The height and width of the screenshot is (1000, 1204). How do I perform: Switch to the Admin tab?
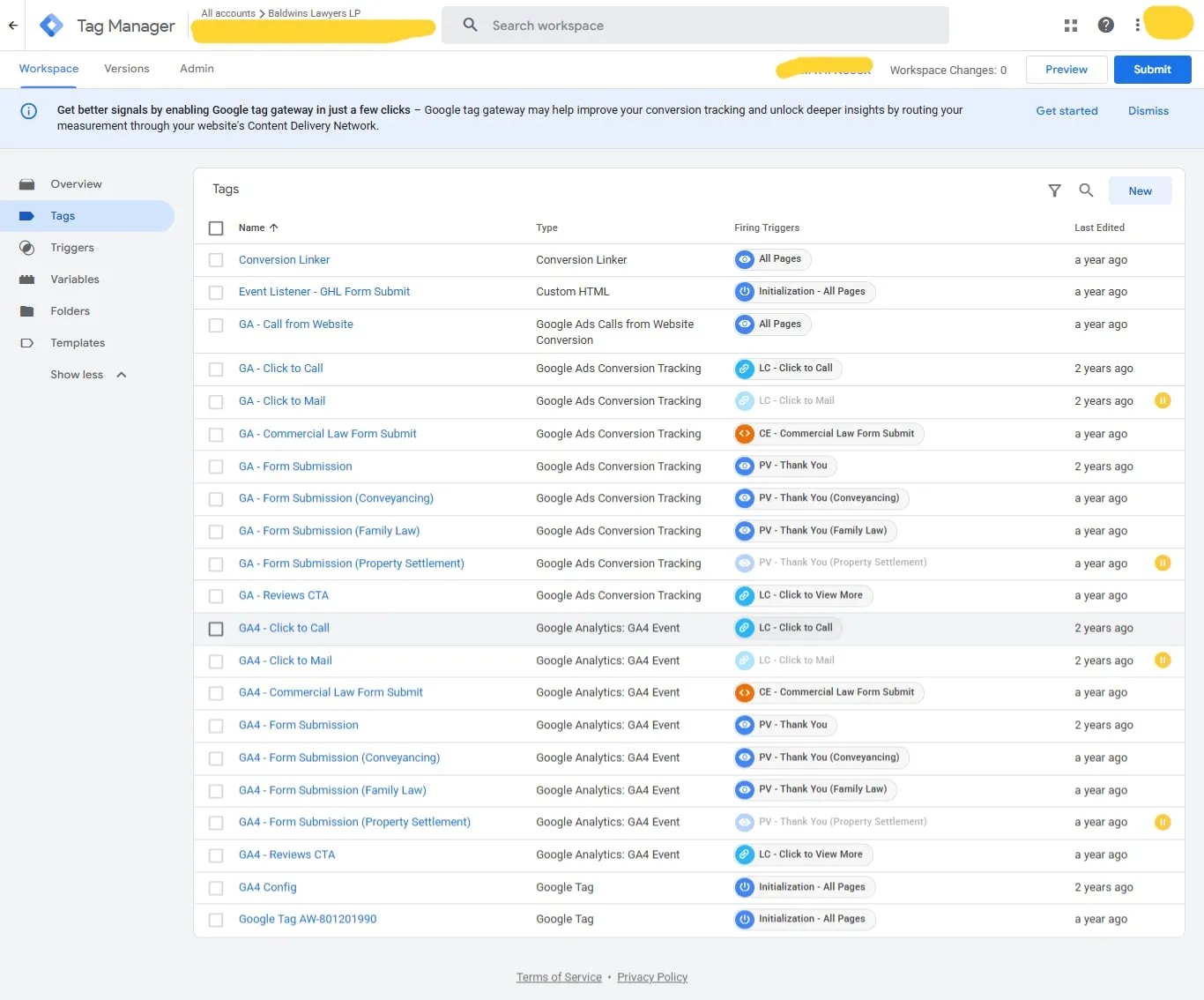[x=197, y=69]
